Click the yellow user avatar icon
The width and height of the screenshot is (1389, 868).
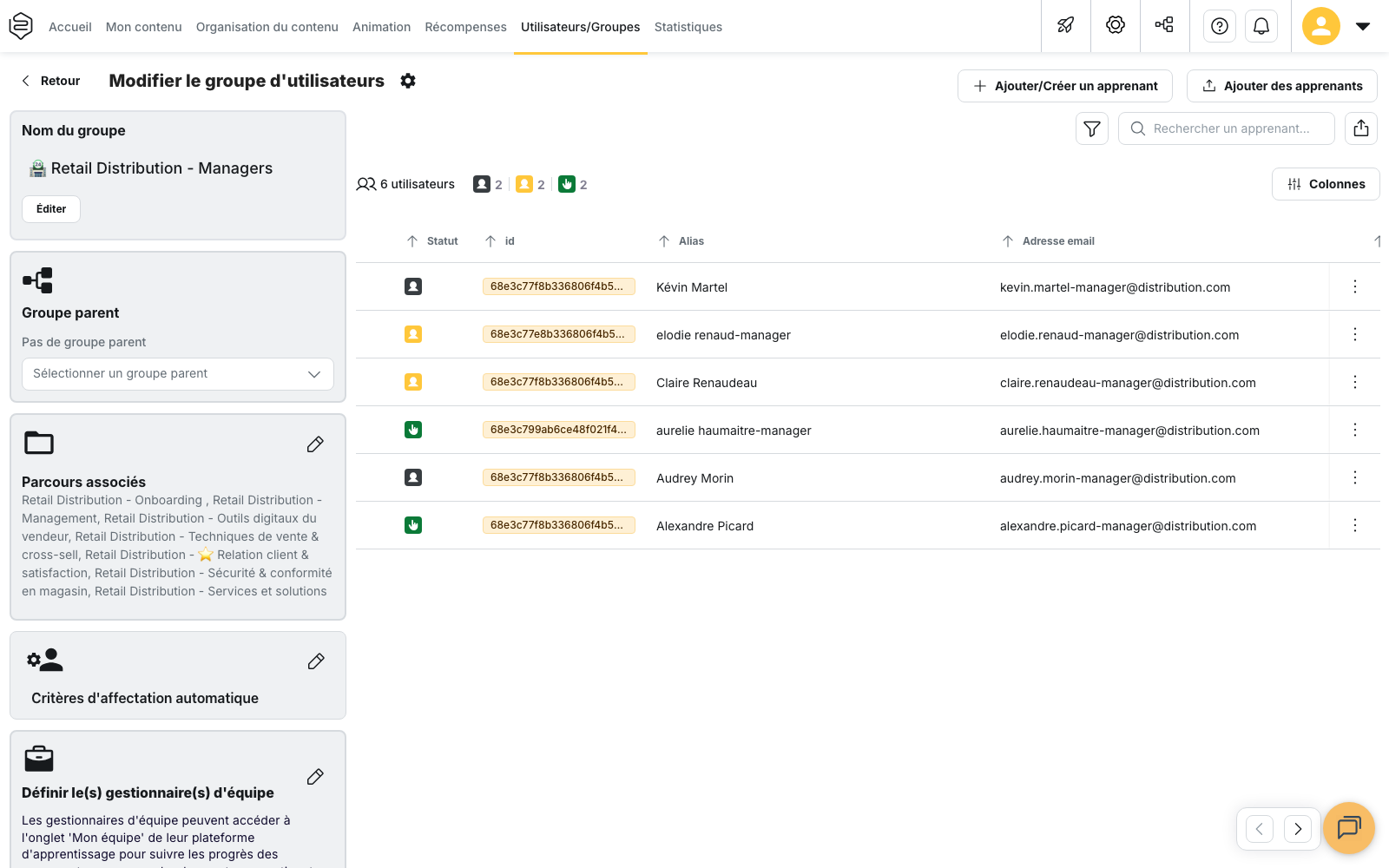click(1321, 26)
